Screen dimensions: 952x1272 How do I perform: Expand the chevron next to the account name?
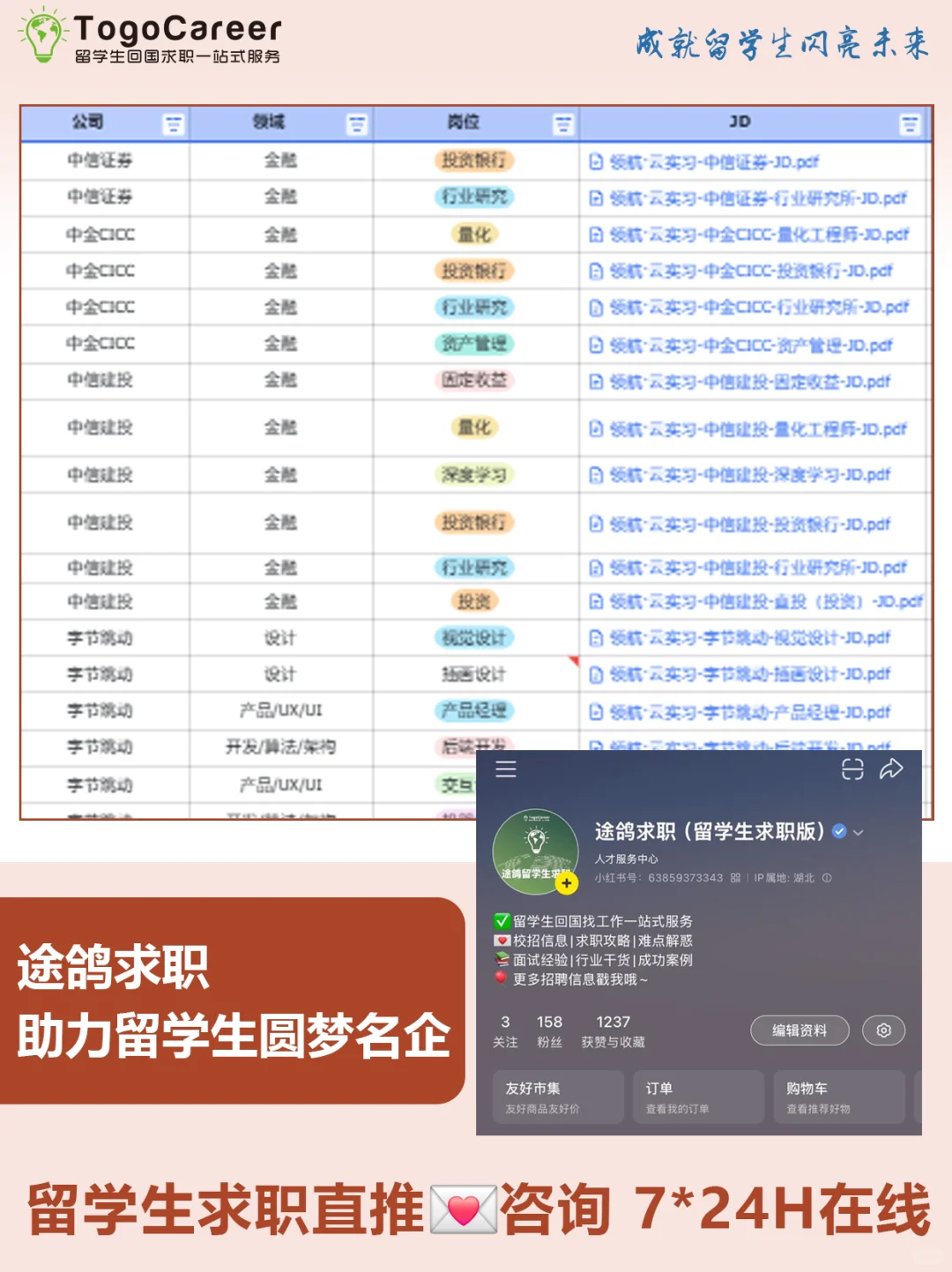859,832
